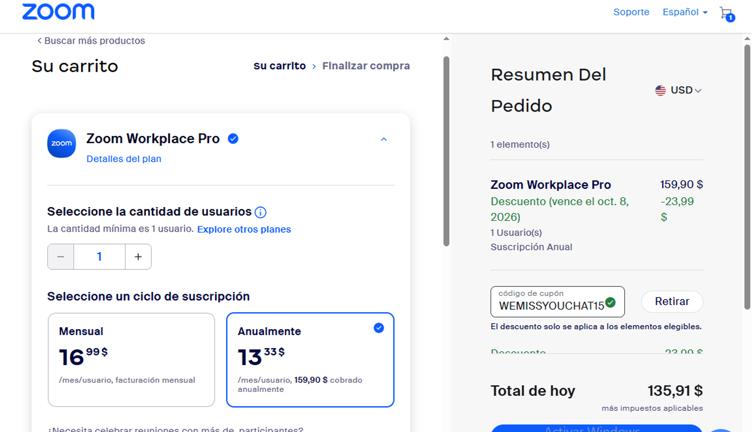The width and height of the screenshot is (752, 432).
Task: Click the Zoom Workplace Pro app icon
Action: pos(61,143)
